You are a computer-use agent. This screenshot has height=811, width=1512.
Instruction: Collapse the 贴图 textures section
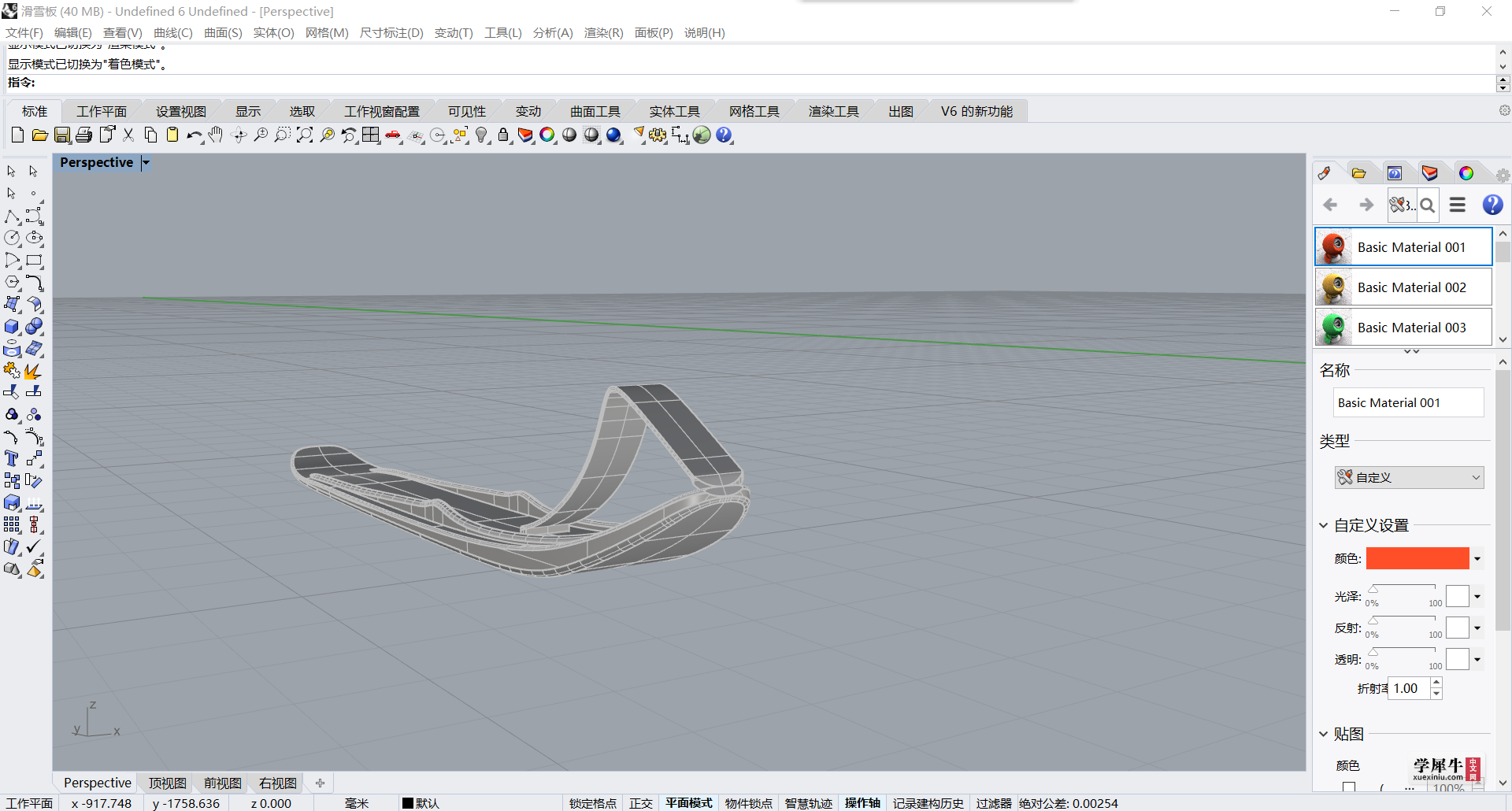click(1324, 734)
